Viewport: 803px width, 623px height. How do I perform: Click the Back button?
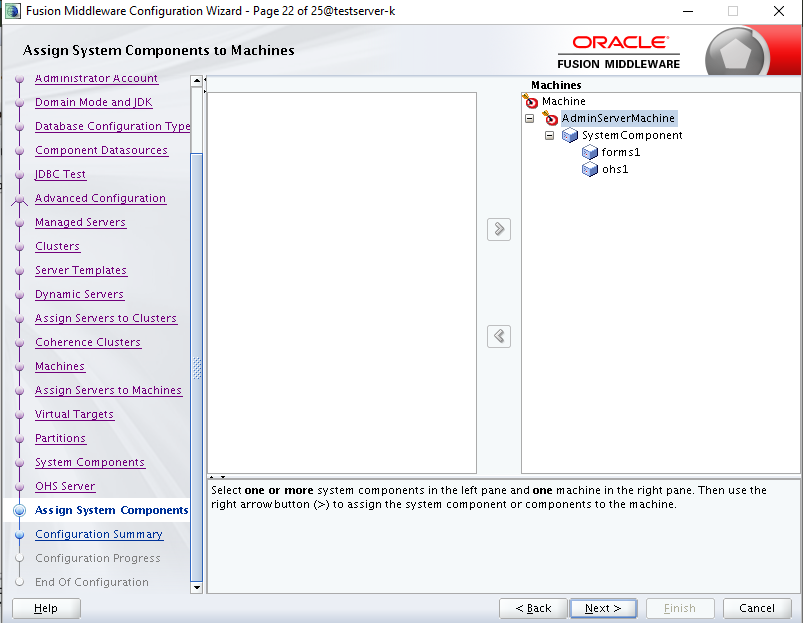click(x=533, y=608)
